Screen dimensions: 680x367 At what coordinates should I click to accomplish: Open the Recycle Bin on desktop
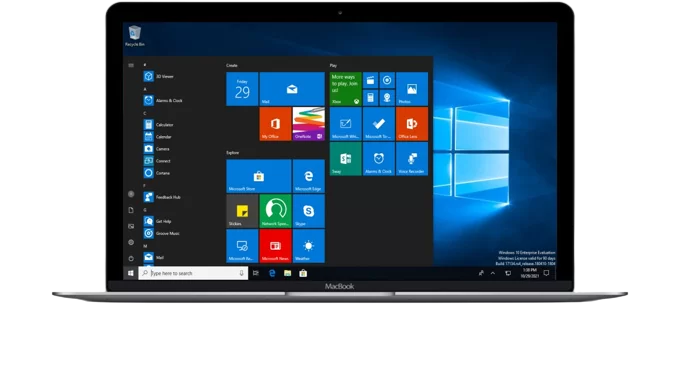(x=134, y=36)
